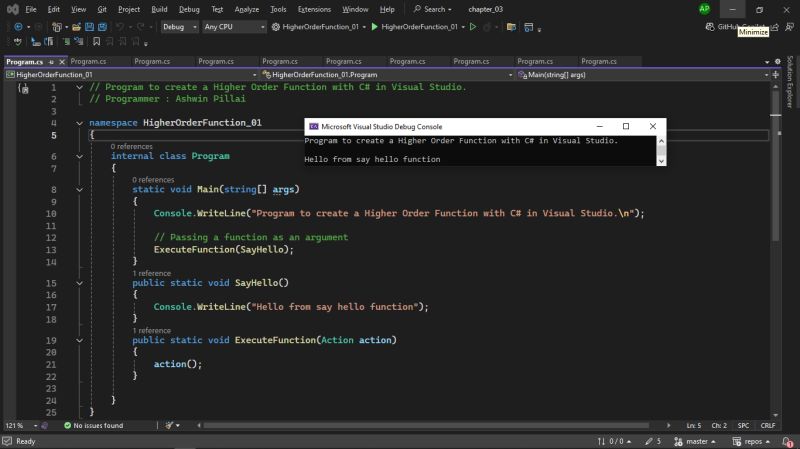The width and height of the screenshot is (800, 449).
Task: Click the code cleanup broom icon
Action: coord(169,425)
